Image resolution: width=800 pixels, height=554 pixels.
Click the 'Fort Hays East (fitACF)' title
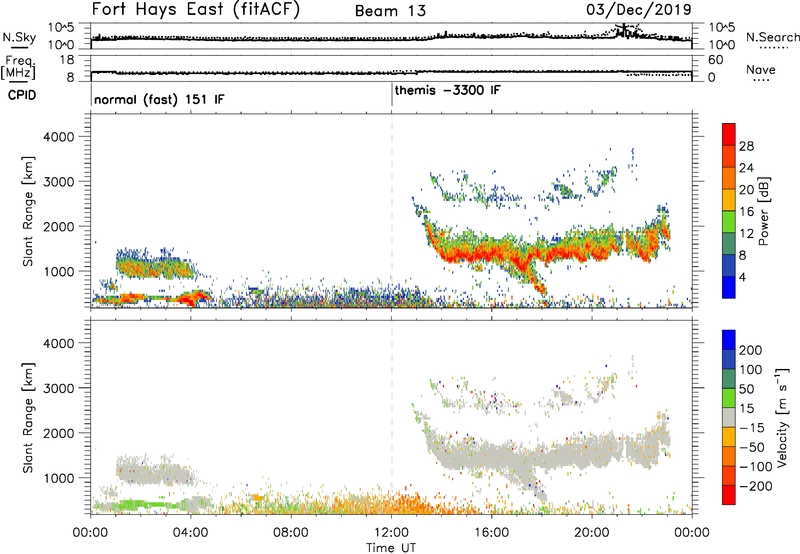[x=195, y=9]
